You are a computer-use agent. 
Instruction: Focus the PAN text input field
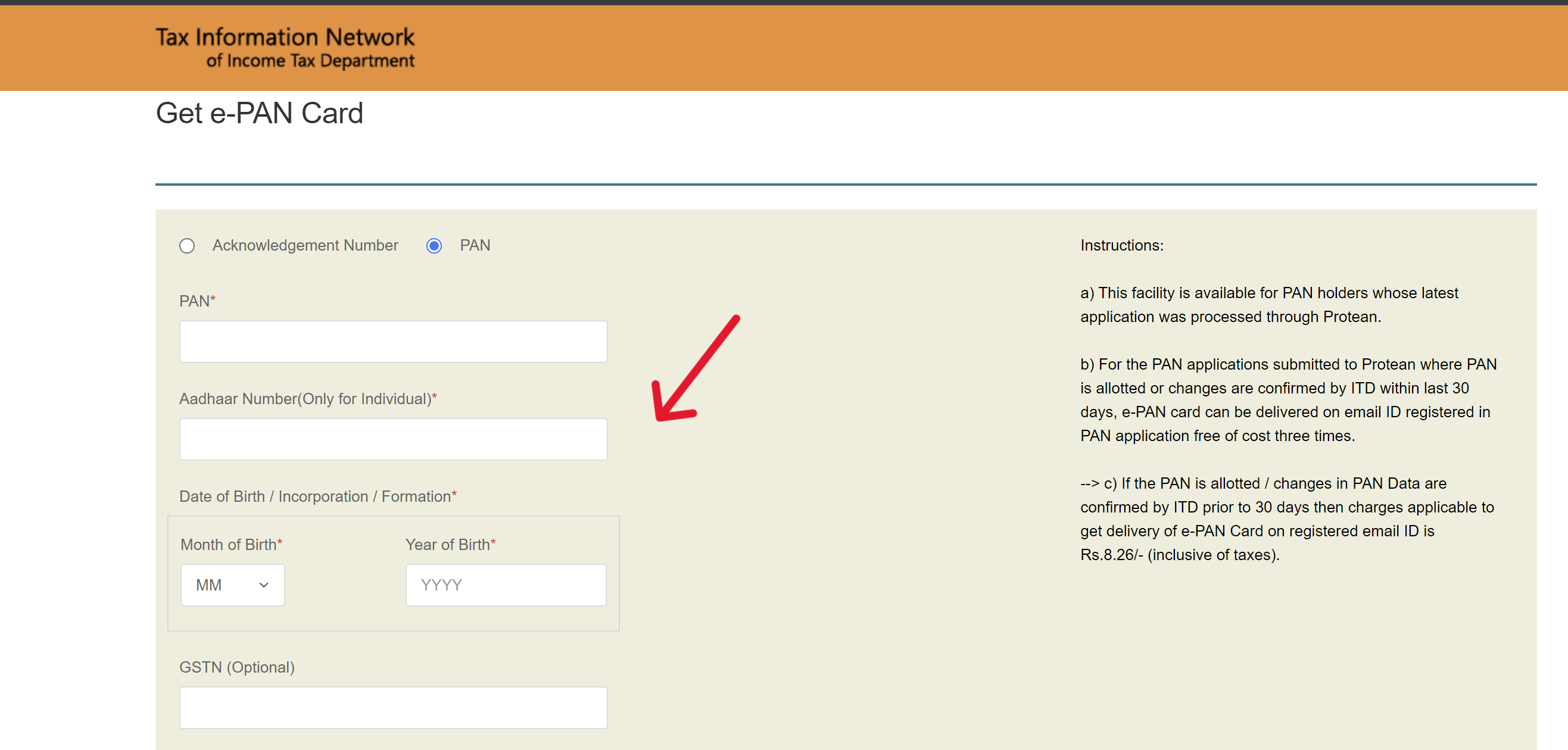pos(393,342)
